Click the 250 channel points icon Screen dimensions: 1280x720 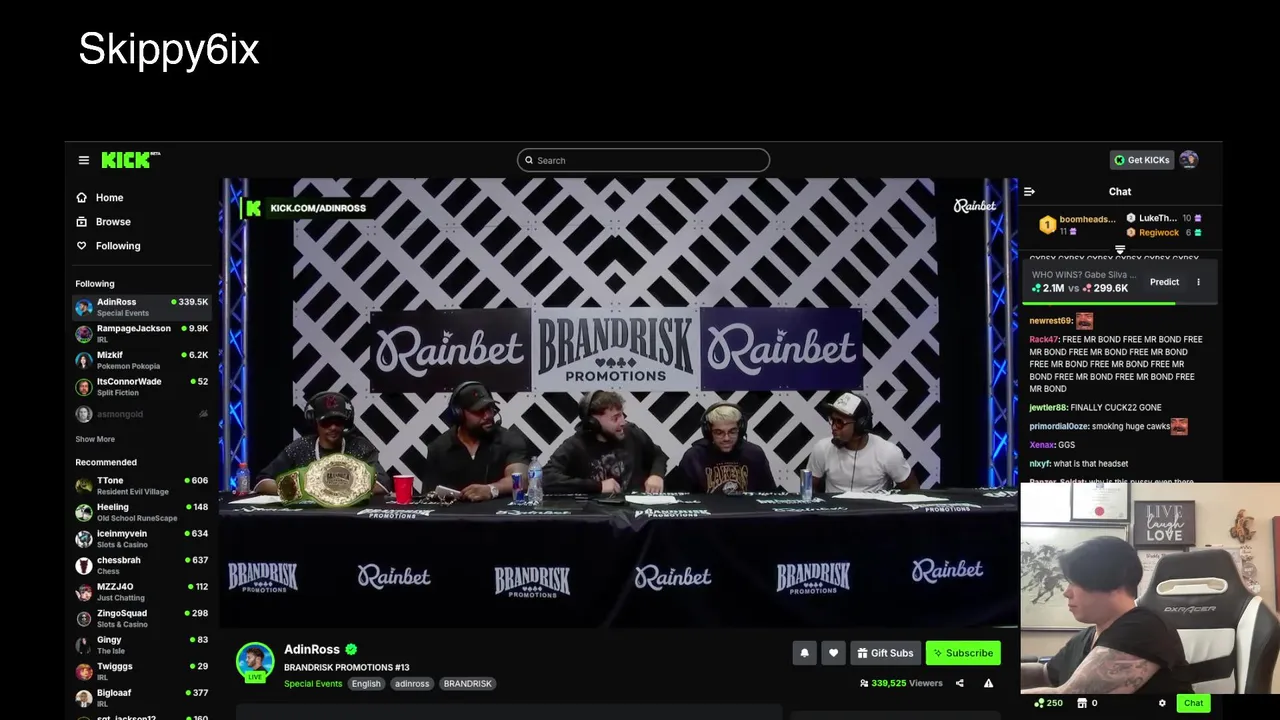pos(1040,703)
